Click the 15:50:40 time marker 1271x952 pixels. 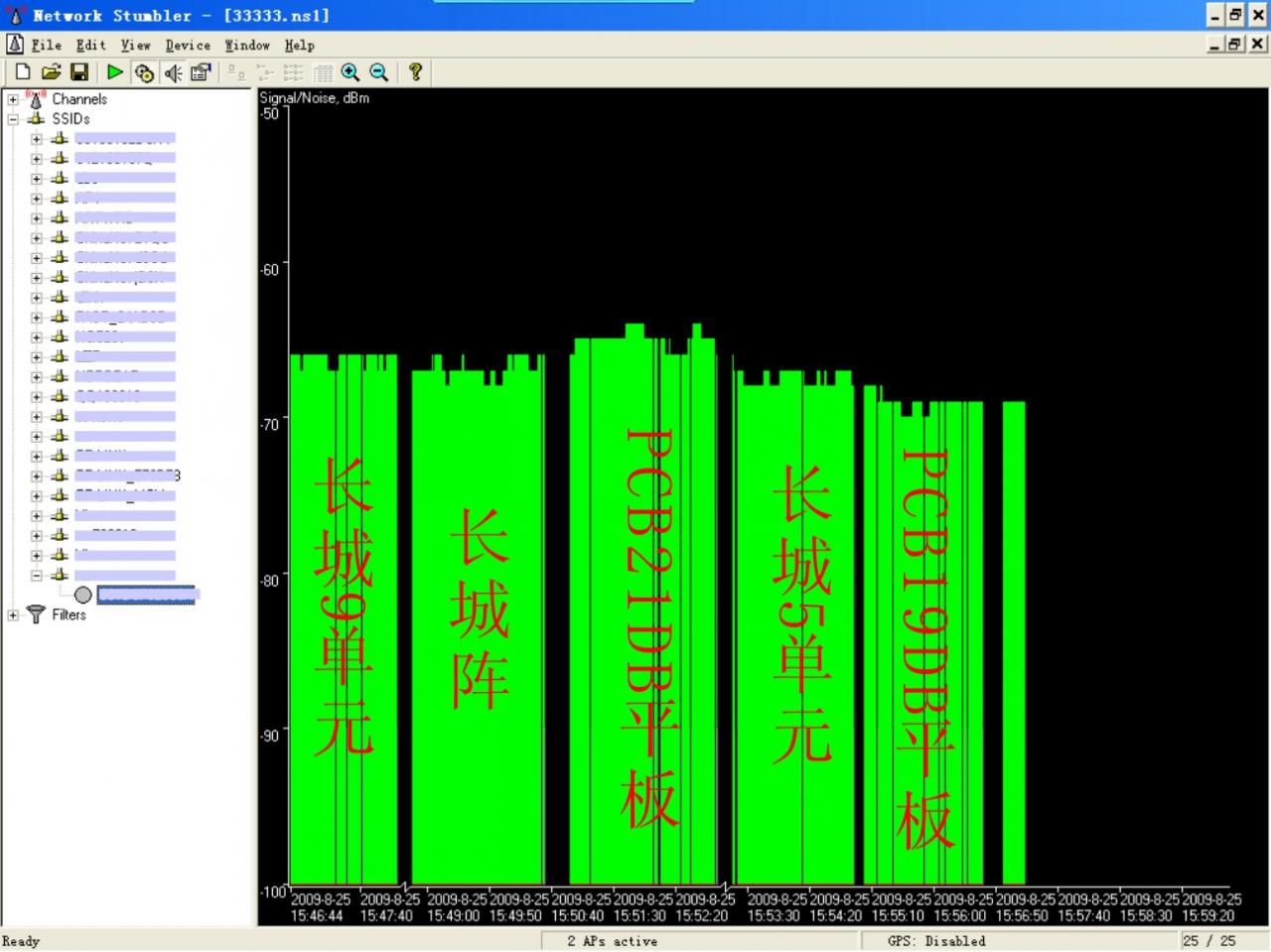tap(578, 915)
